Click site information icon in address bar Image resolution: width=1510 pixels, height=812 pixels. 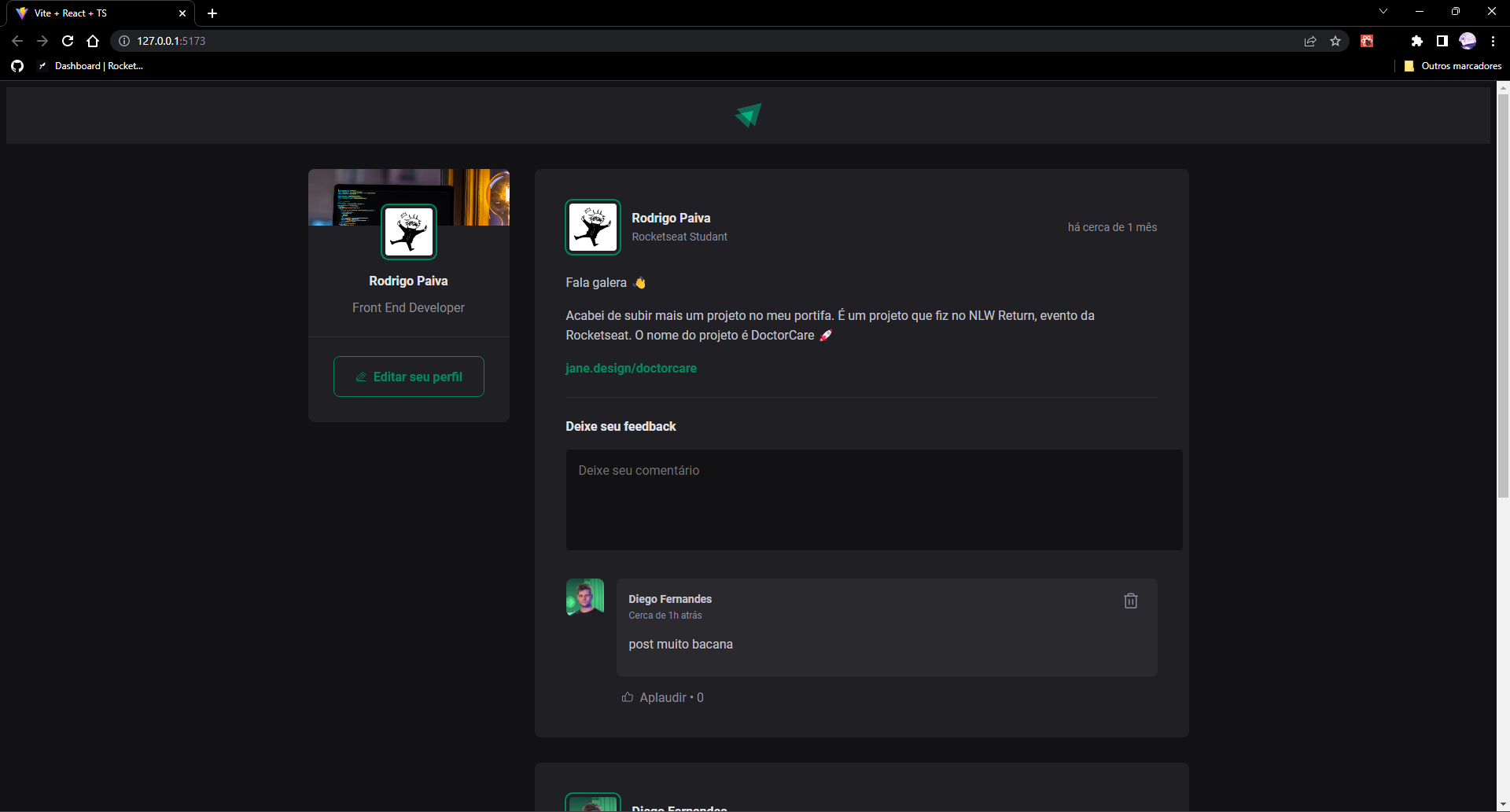pyautogui.click(x=123, y=41)
